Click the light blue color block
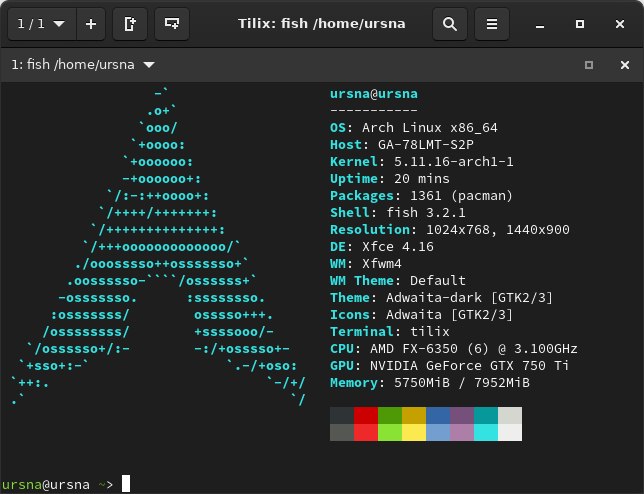The width and height of the screenshot is (644, 494). [x=438, y=432]
